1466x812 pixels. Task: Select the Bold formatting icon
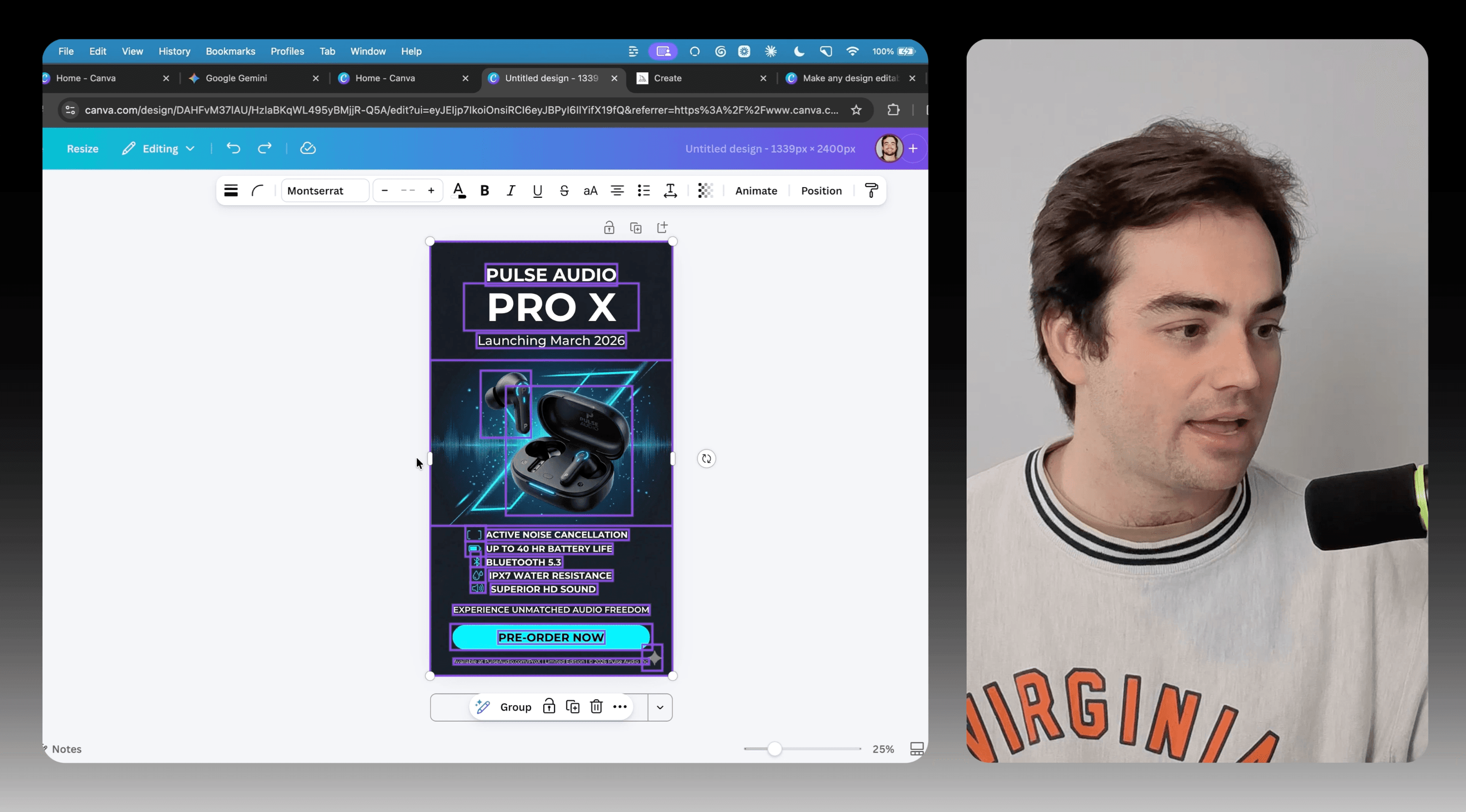pos(484,191)
